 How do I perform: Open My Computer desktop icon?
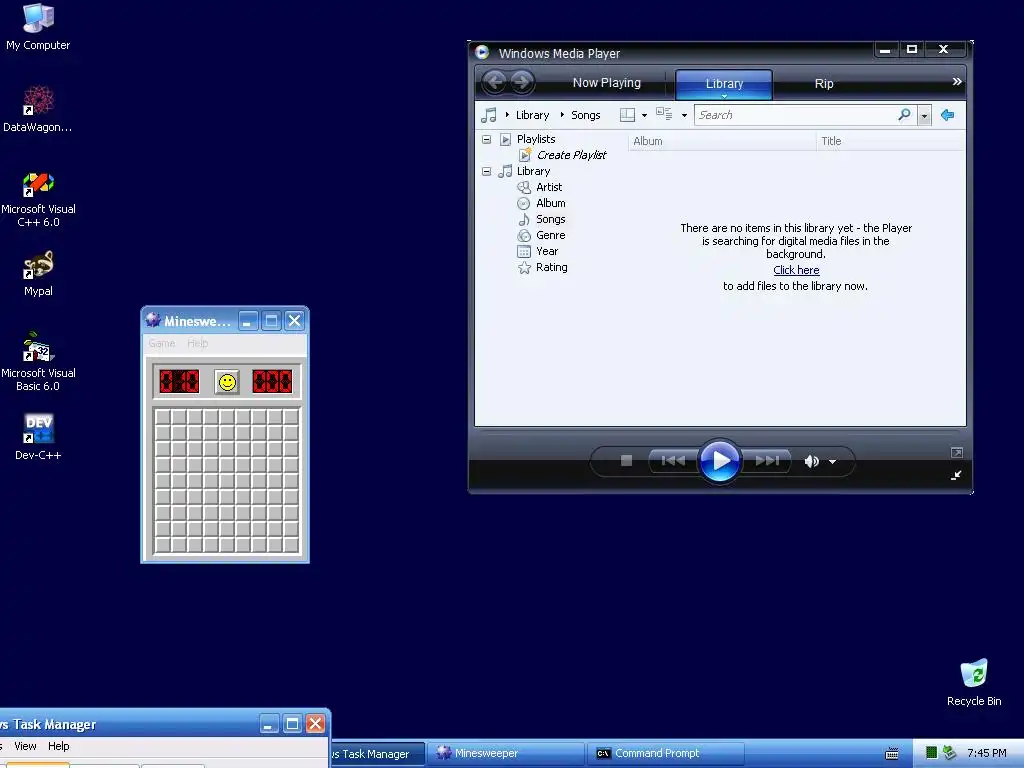coord(38,27)
